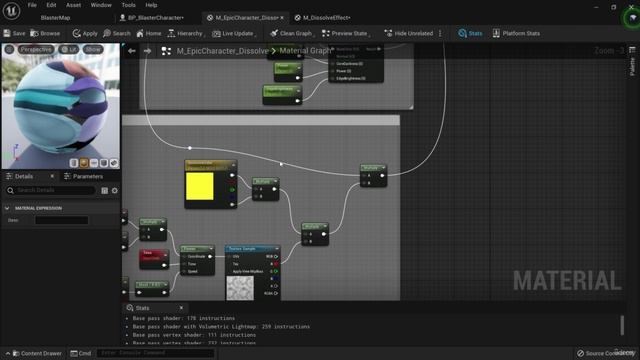Open the Help menu
The height and width of the screenshot is (360, 640).
click(x=151, y=5)
